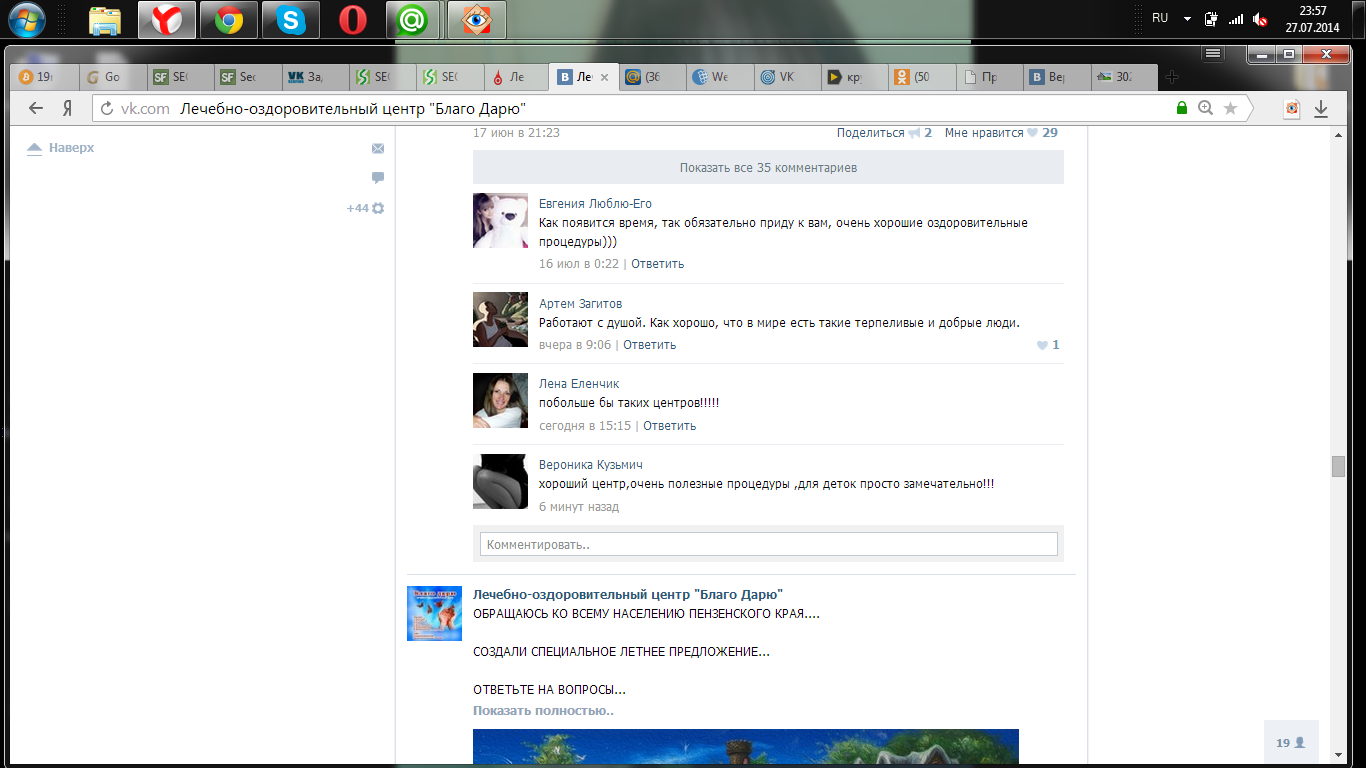Viewport: 1366px width, 768px height.
Task: Switch to the Mail.ru '(36' tab
Action: pos(652,77)
